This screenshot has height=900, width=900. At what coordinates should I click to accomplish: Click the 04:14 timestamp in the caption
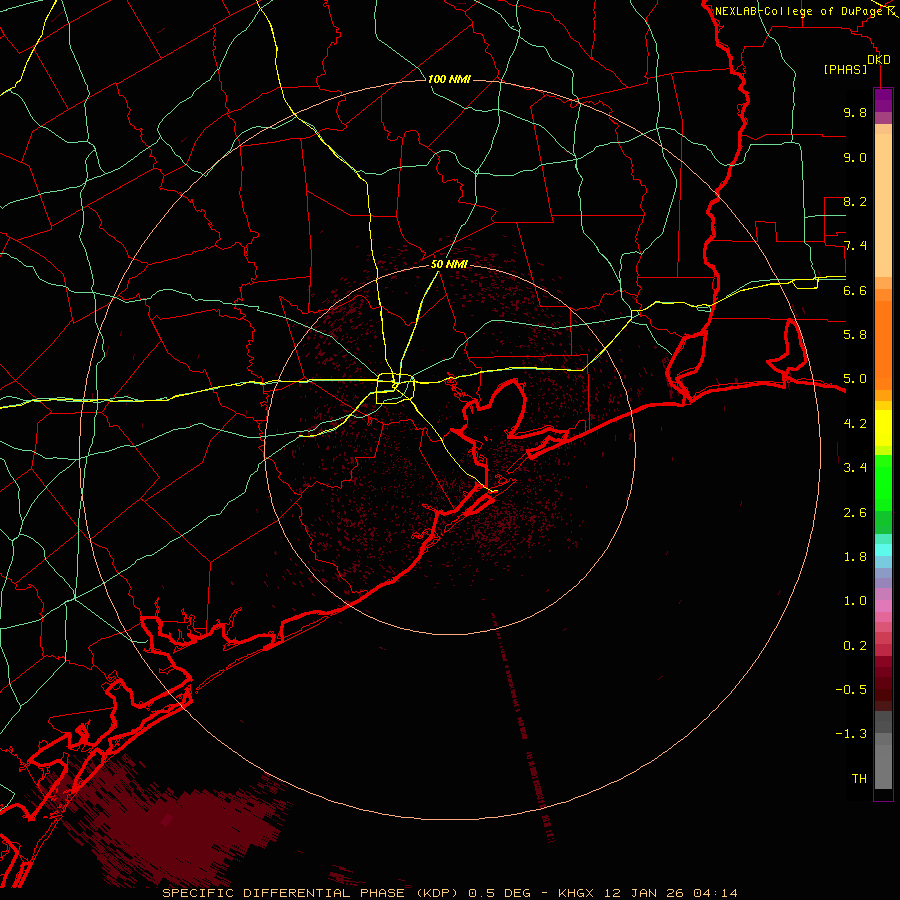click(x=715, y=893)
